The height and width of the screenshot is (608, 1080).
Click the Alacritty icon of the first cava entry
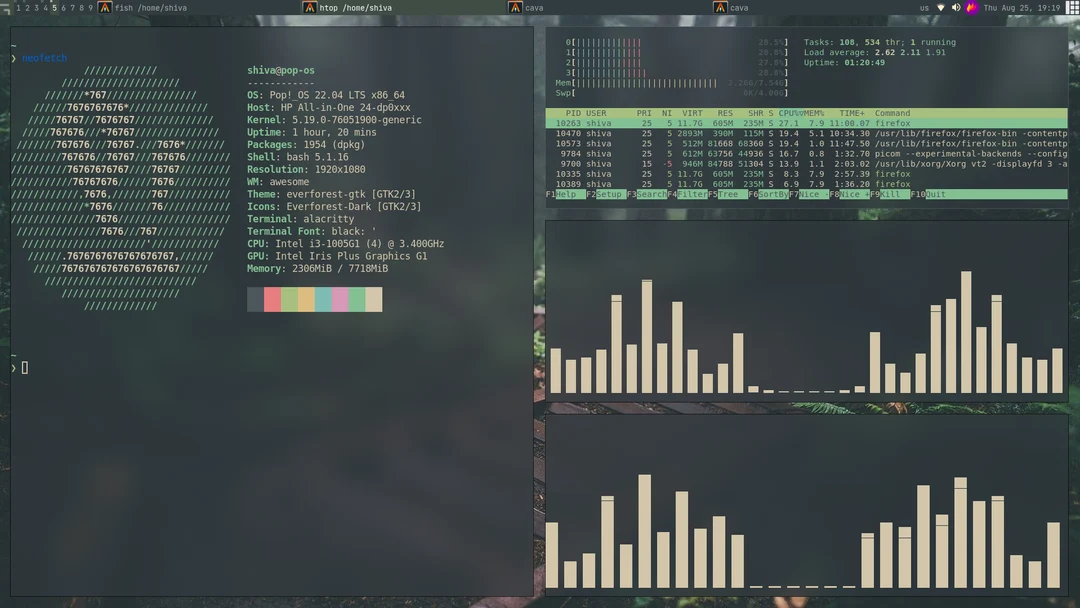point(513,7)
